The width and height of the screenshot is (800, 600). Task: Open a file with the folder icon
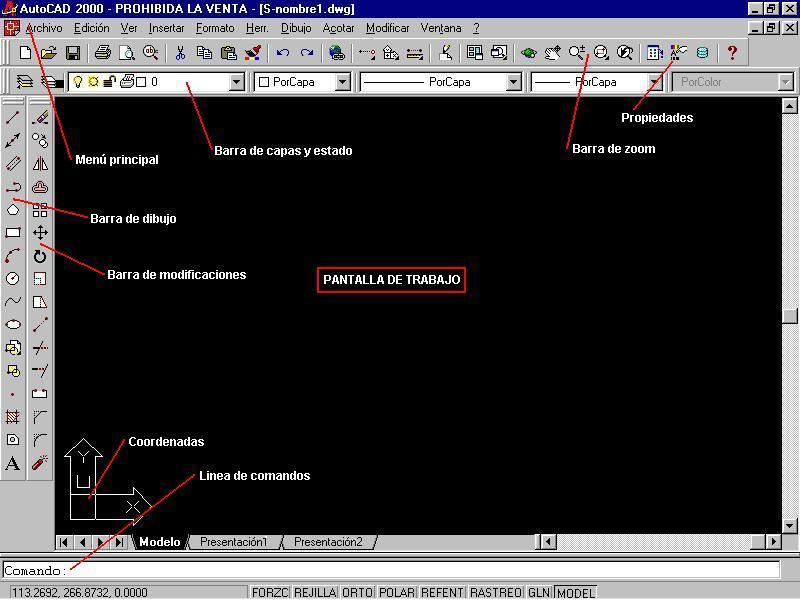[x=48, y=53]
